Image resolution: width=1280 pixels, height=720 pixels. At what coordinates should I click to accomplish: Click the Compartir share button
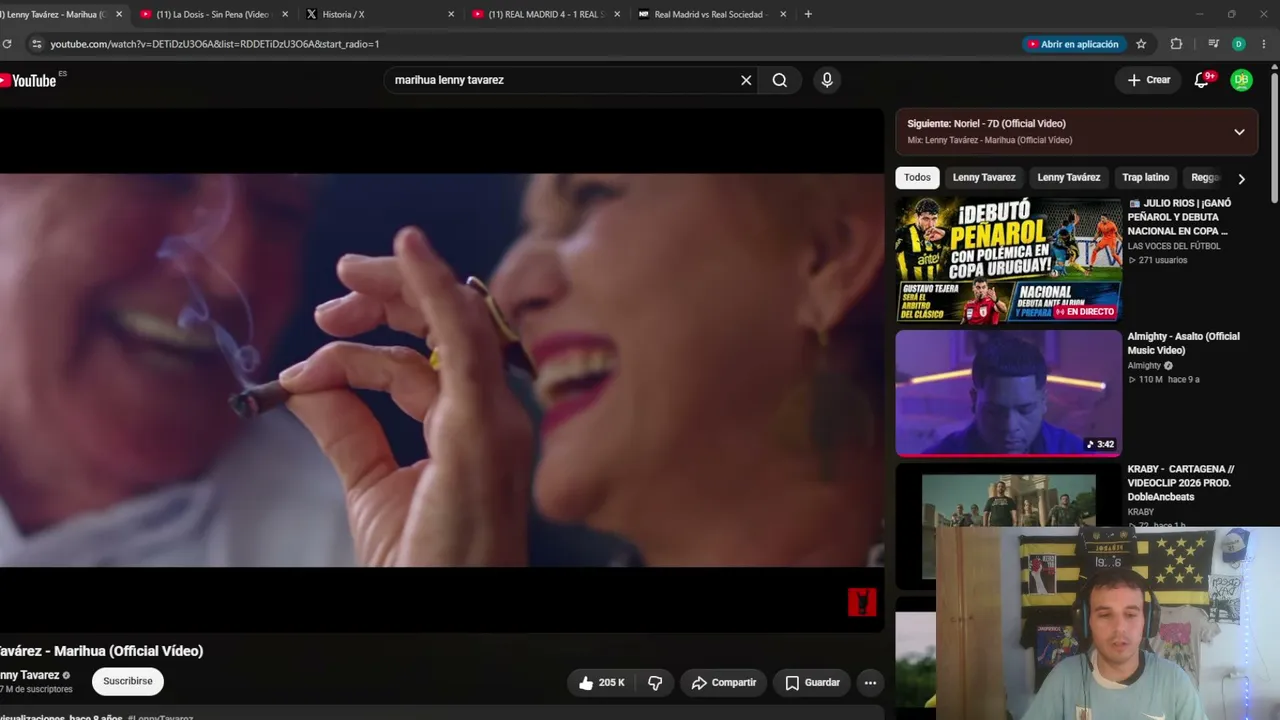click(724, 683)
